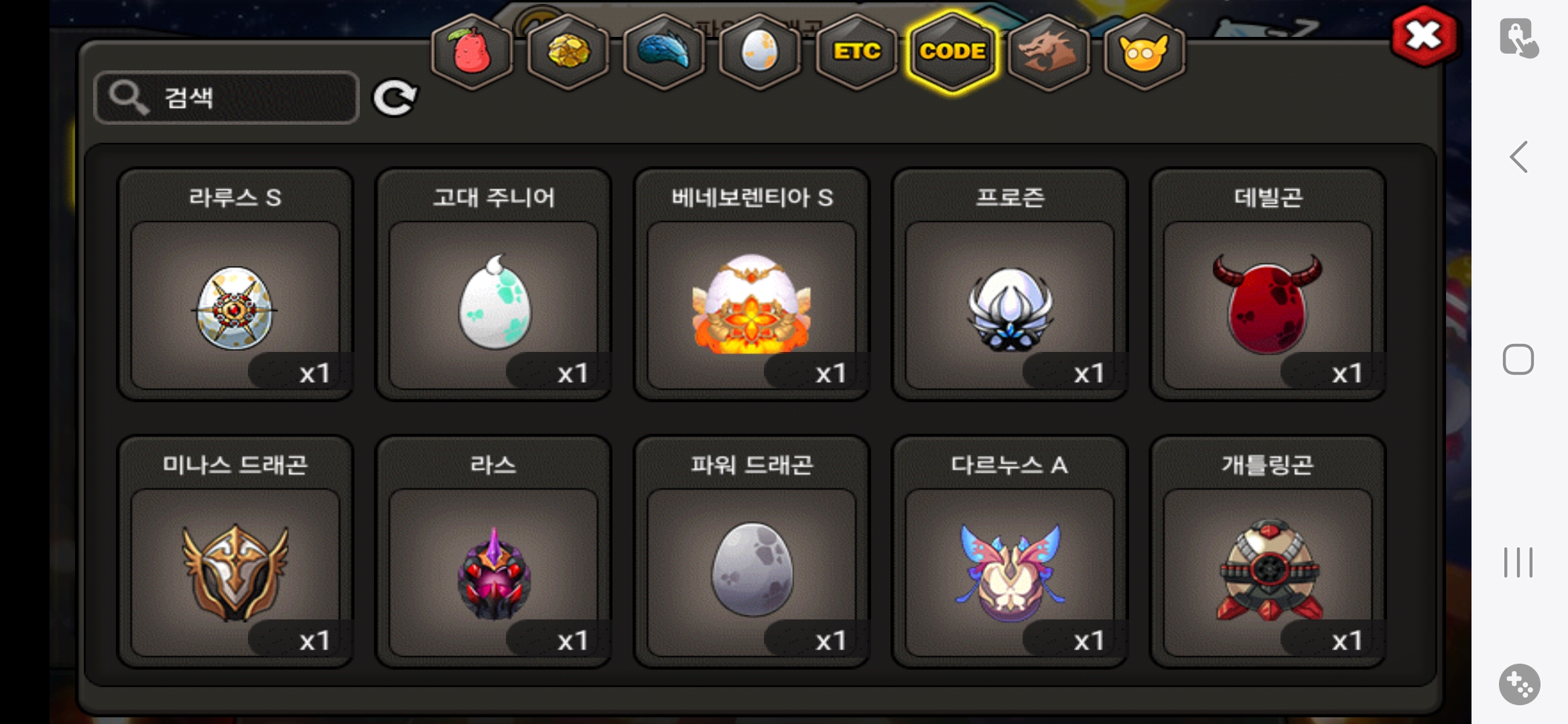Image resolution: width=1568 pixels, height=724 pixels.
Task: Switch to the gold nugget tab
Action: 568,52
